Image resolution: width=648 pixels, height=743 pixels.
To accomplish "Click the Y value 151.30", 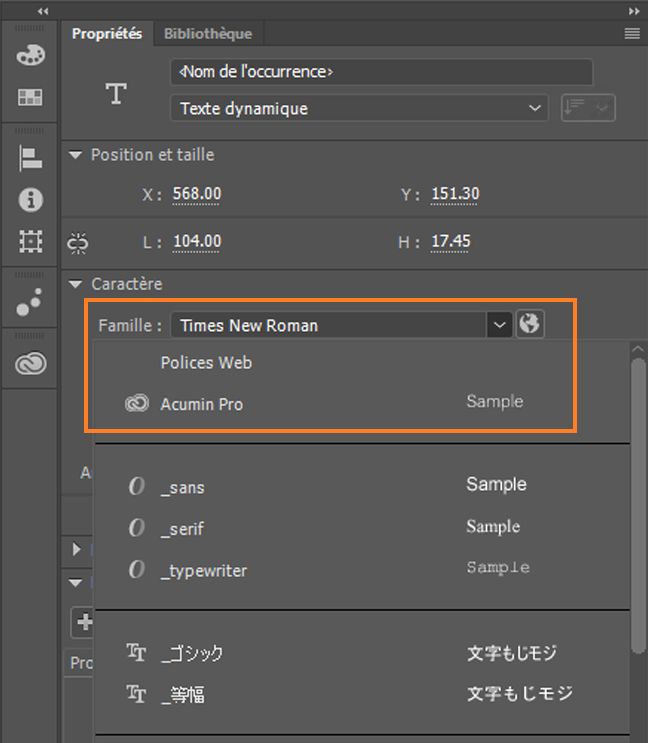I will [x=455, y=194].
